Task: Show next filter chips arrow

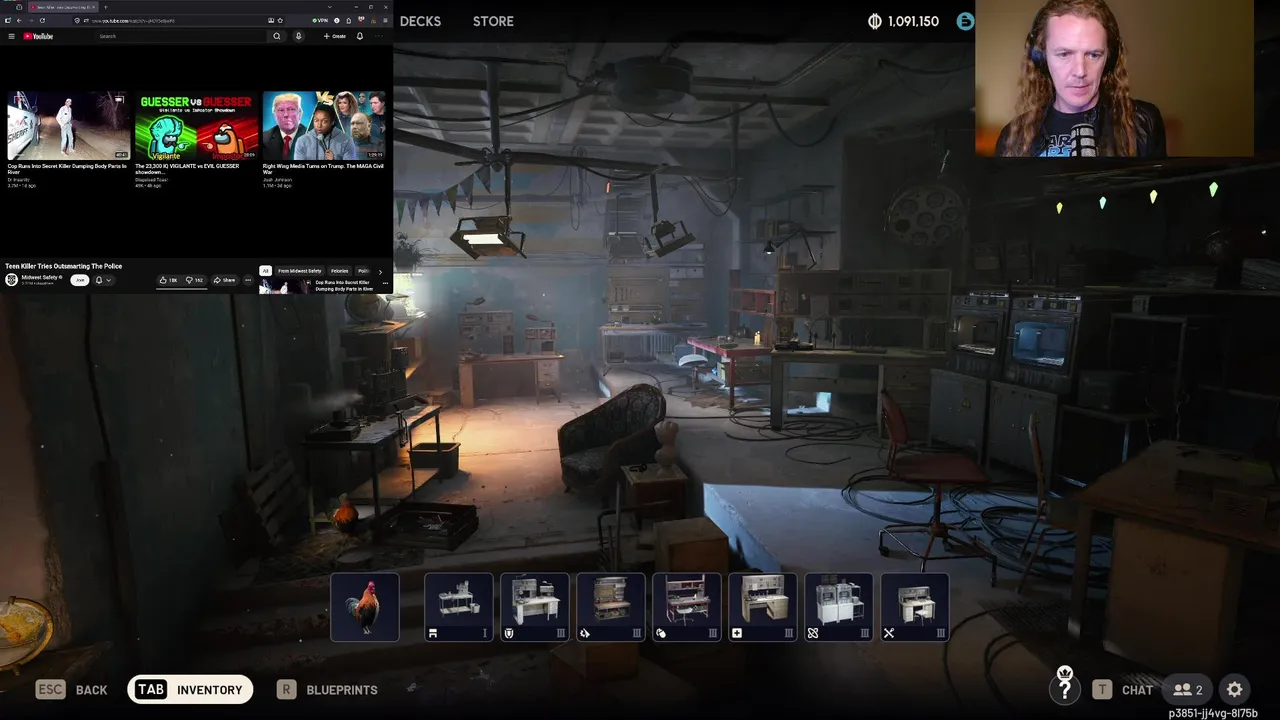Action: coord(380,272)
